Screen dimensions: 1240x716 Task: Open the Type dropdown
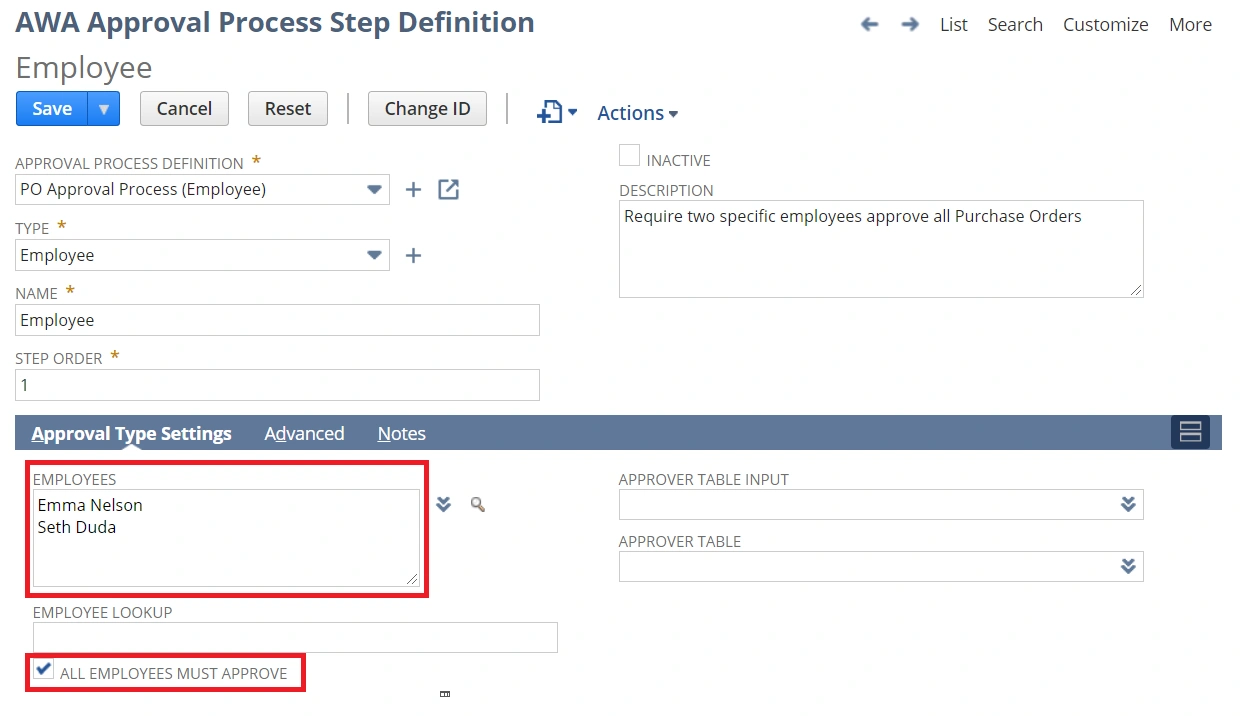pos(374,255)
